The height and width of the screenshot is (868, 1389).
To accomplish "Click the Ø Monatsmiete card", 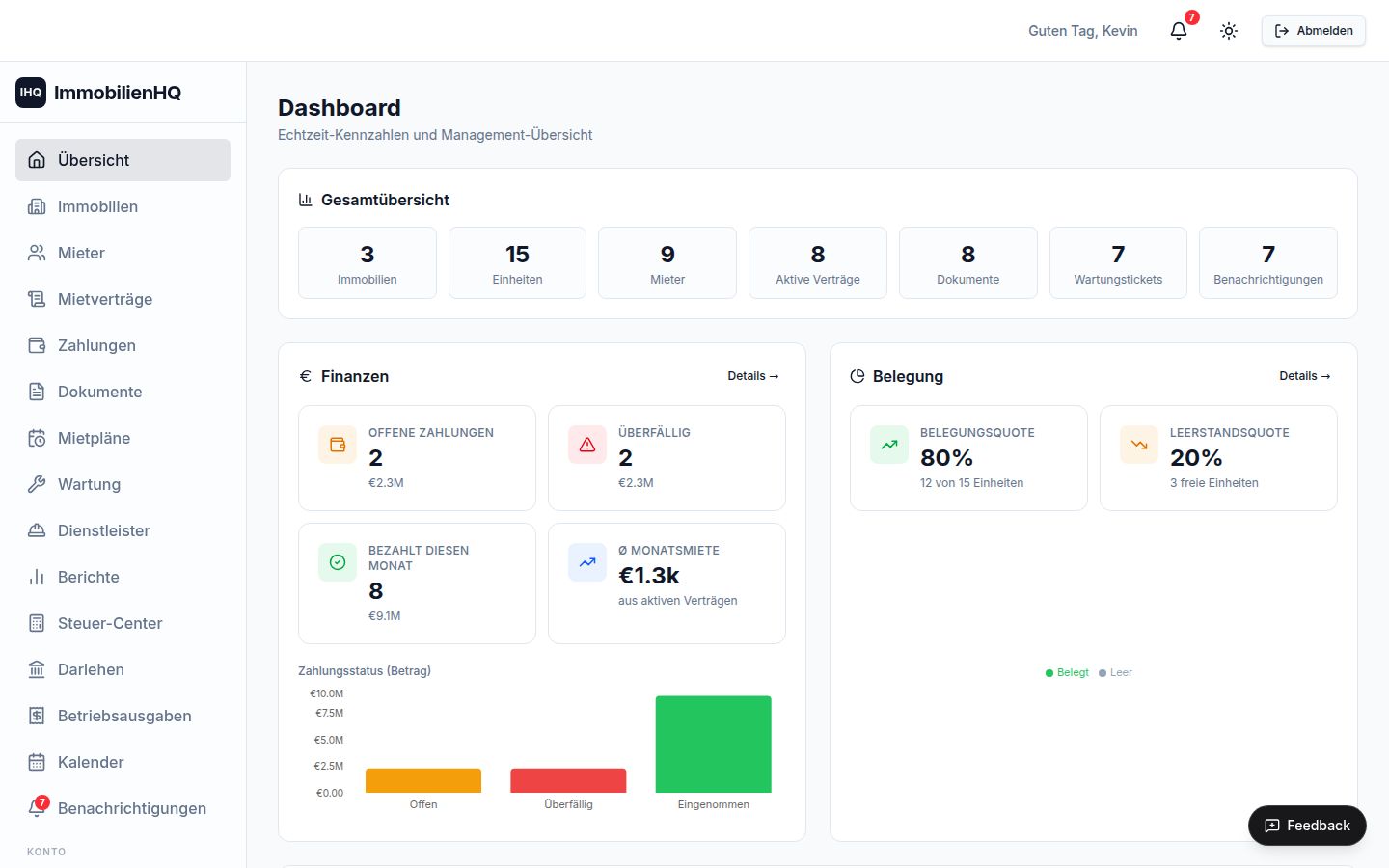I will tap(667, 583).
